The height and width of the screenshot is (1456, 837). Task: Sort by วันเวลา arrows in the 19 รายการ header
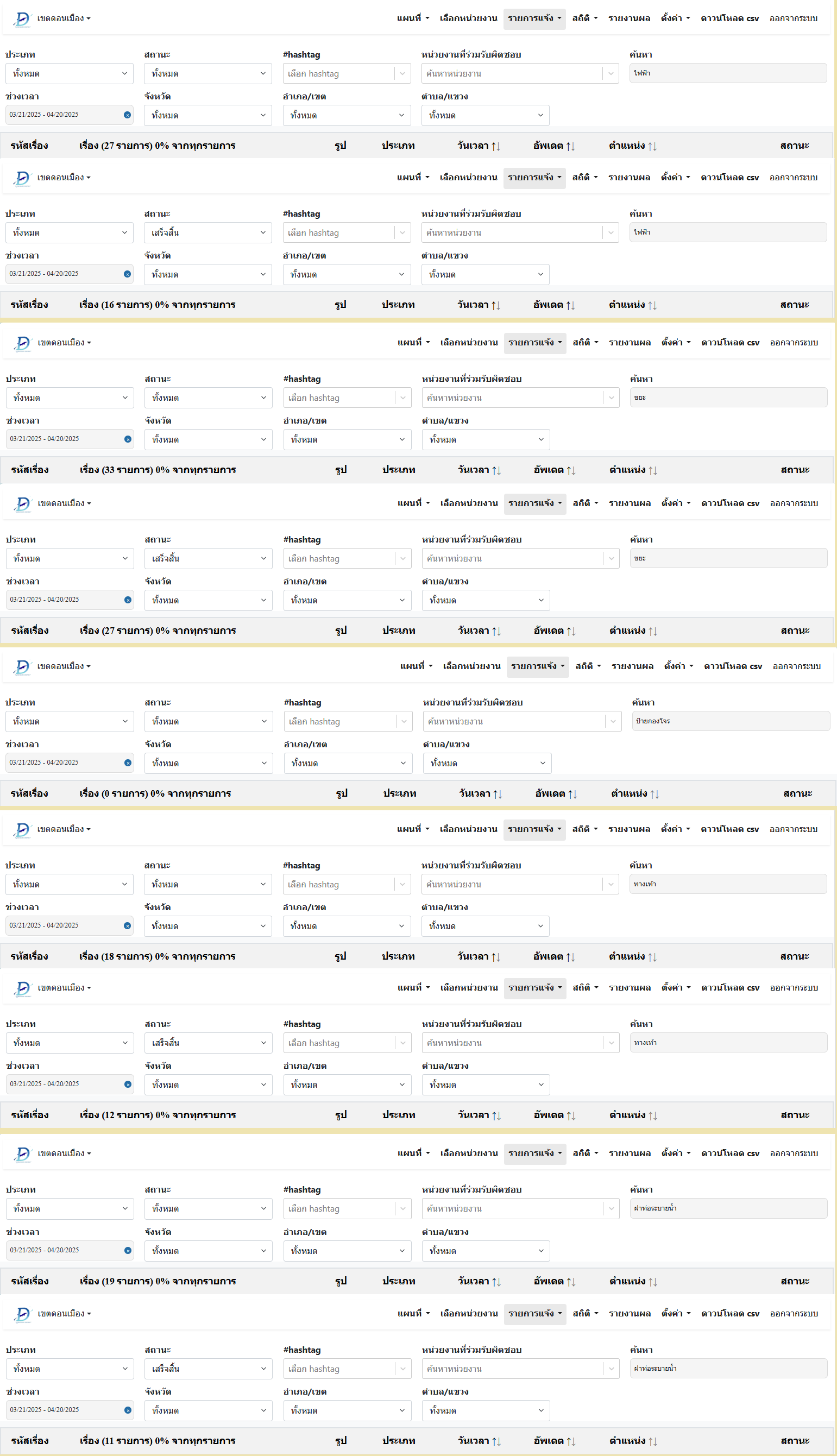pyautogui.click(x=496, y=1281)
